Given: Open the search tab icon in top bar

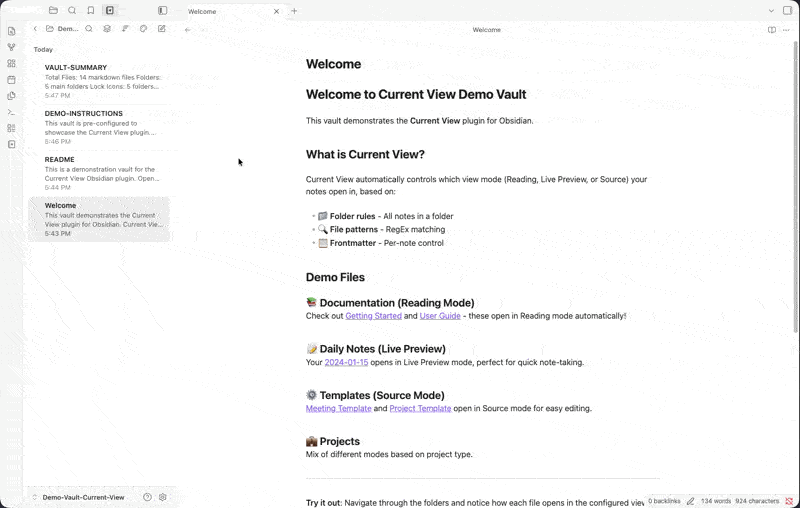Looking at the screenshot, I should (x=72, y=10).
